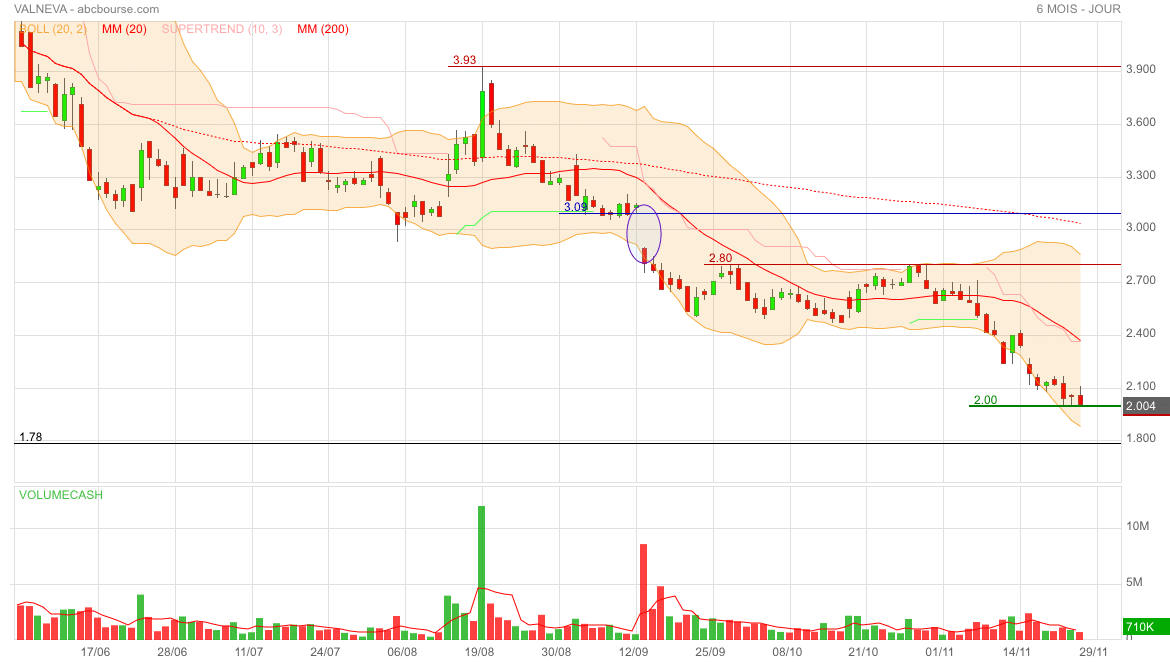Click the 3.300 price axis value

(1141, 175)
